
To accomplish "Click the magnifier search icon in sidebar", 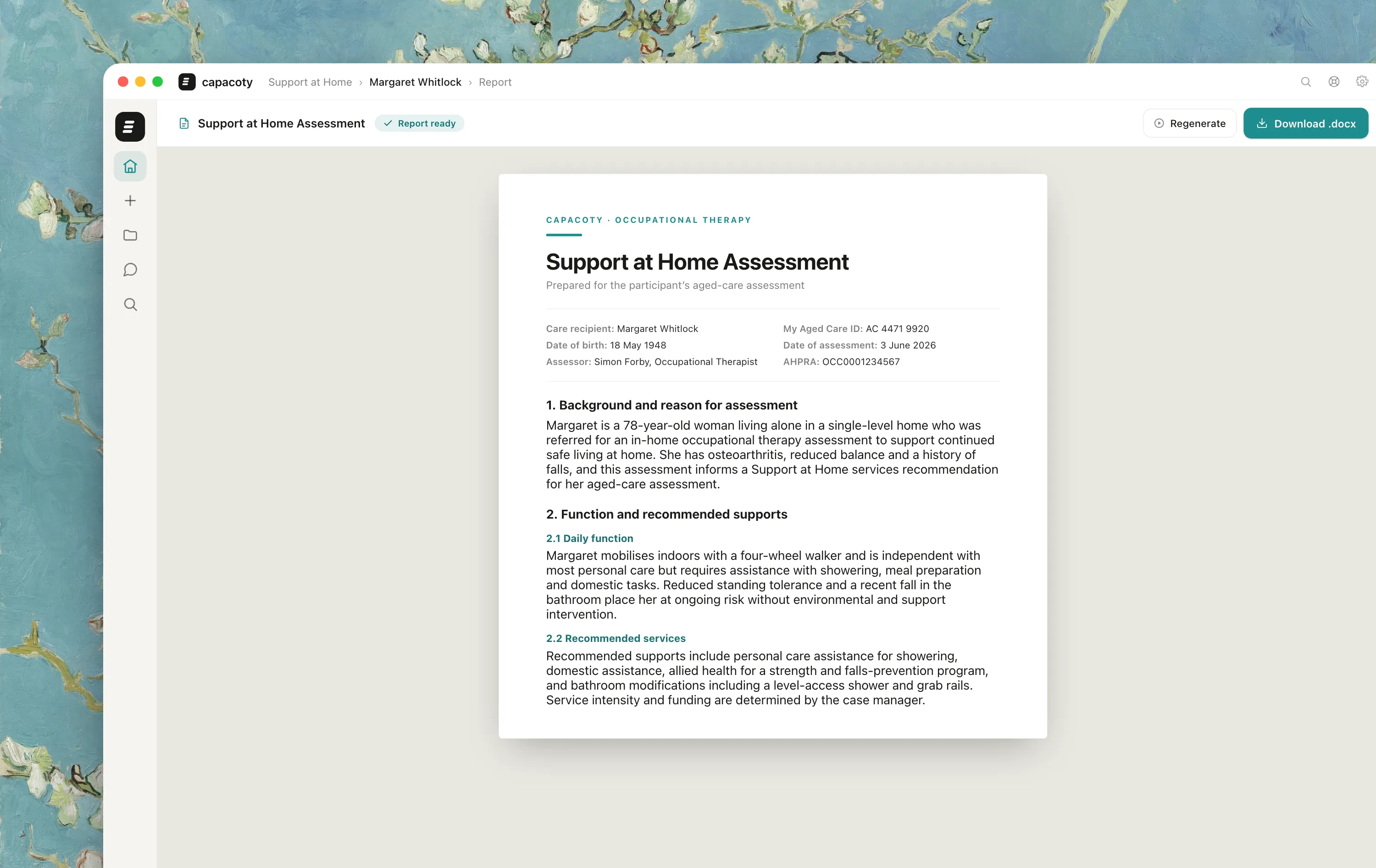I will [130, 304].
